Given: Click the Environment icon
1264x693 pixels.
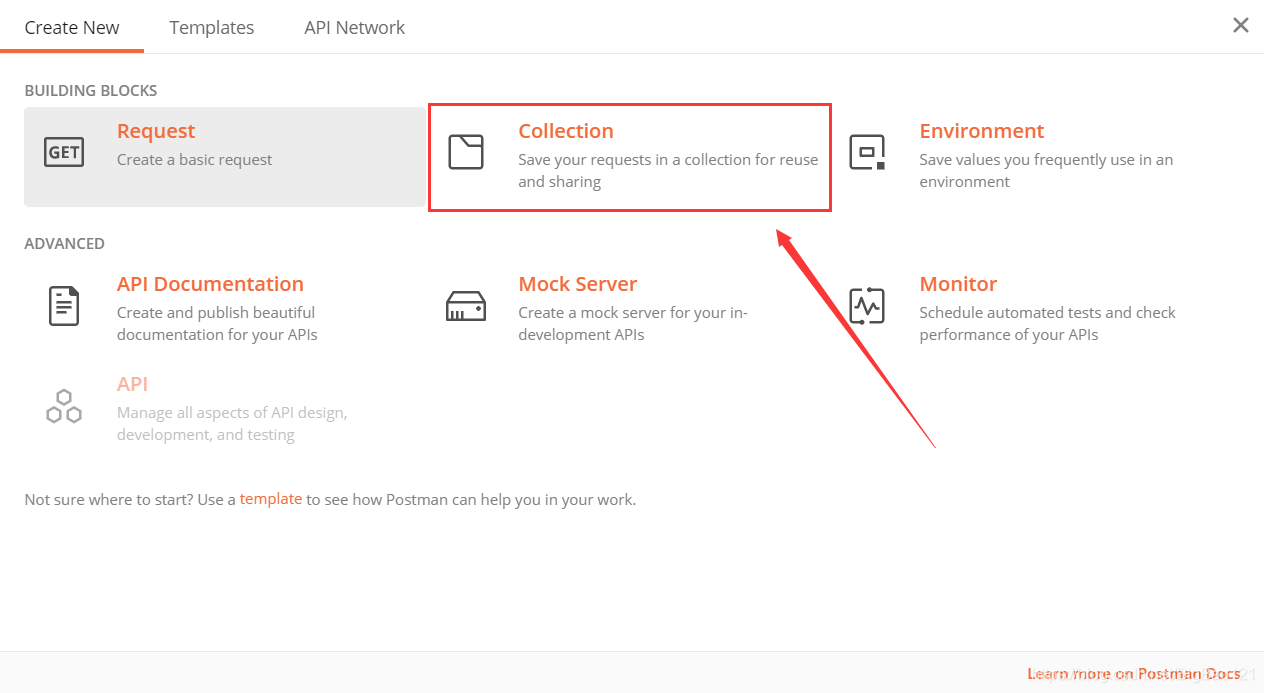Looking at the screenshot, I should point(867,151).
